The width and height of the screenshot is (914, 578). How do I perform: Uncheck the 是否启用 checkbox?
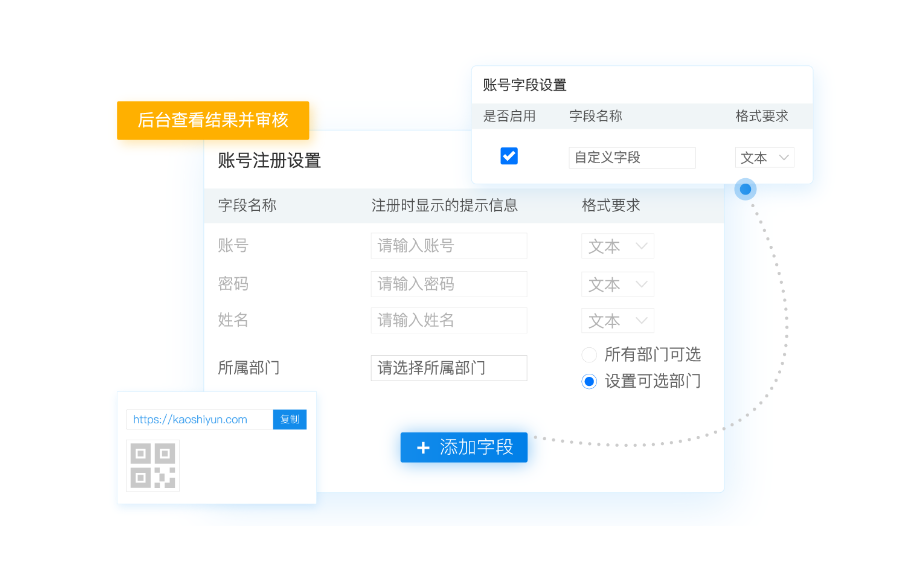(509, 156)
